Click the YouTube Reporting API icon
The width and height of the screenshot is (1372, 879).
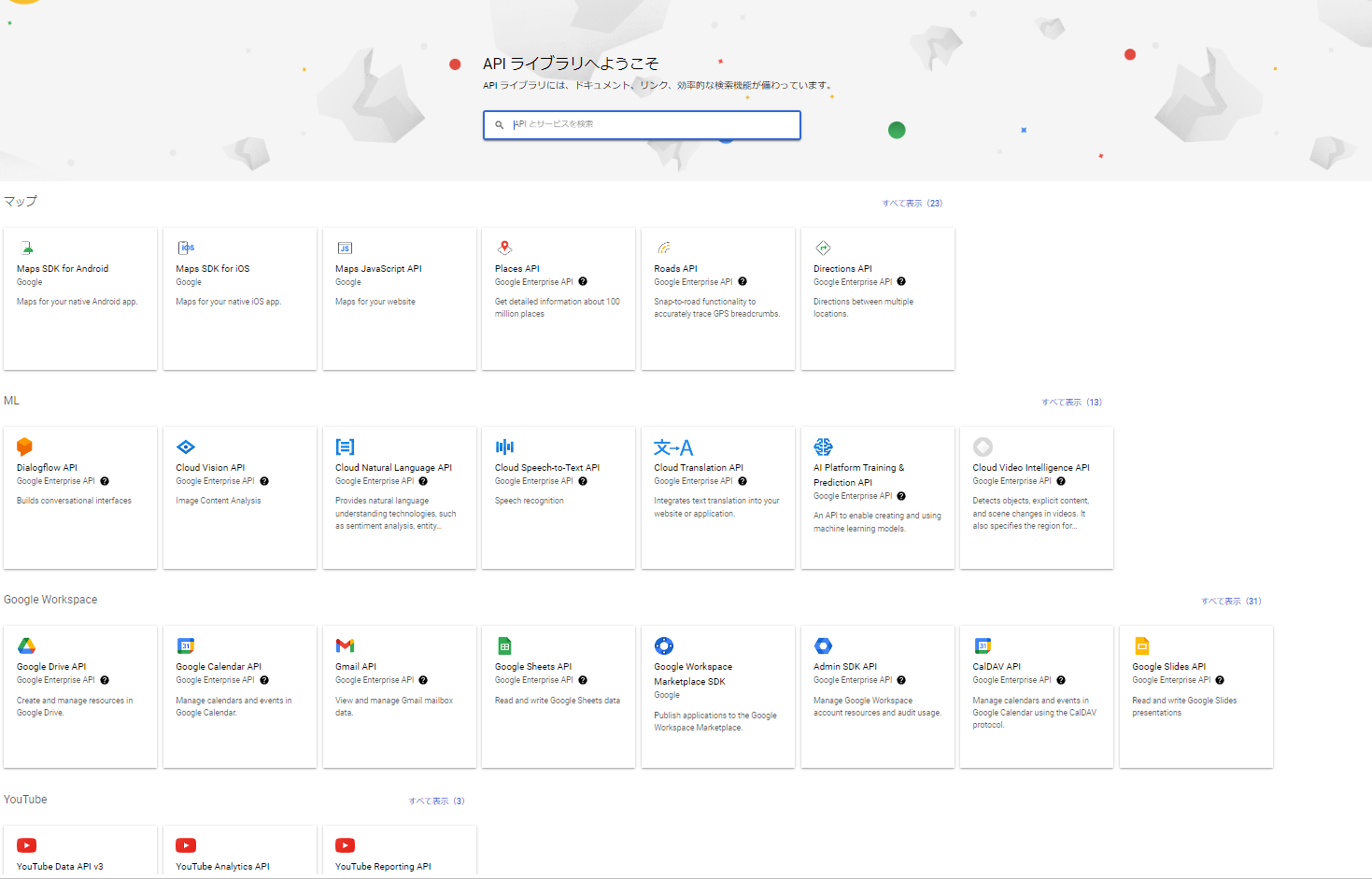[346, 845]
